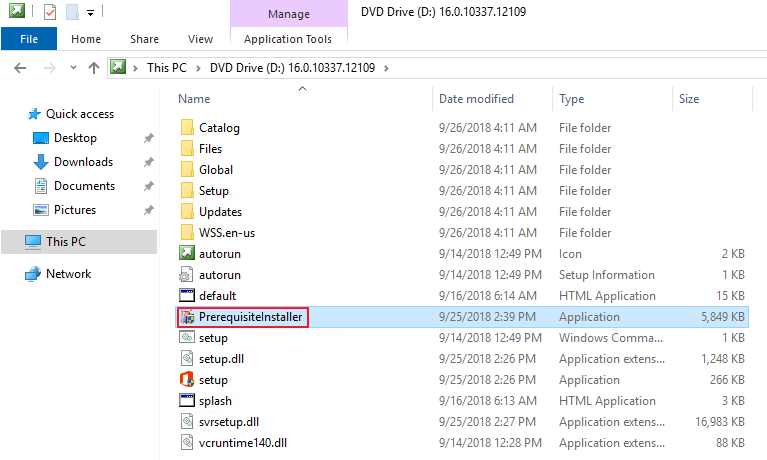Select the Office setup application icon

(187, 379)
